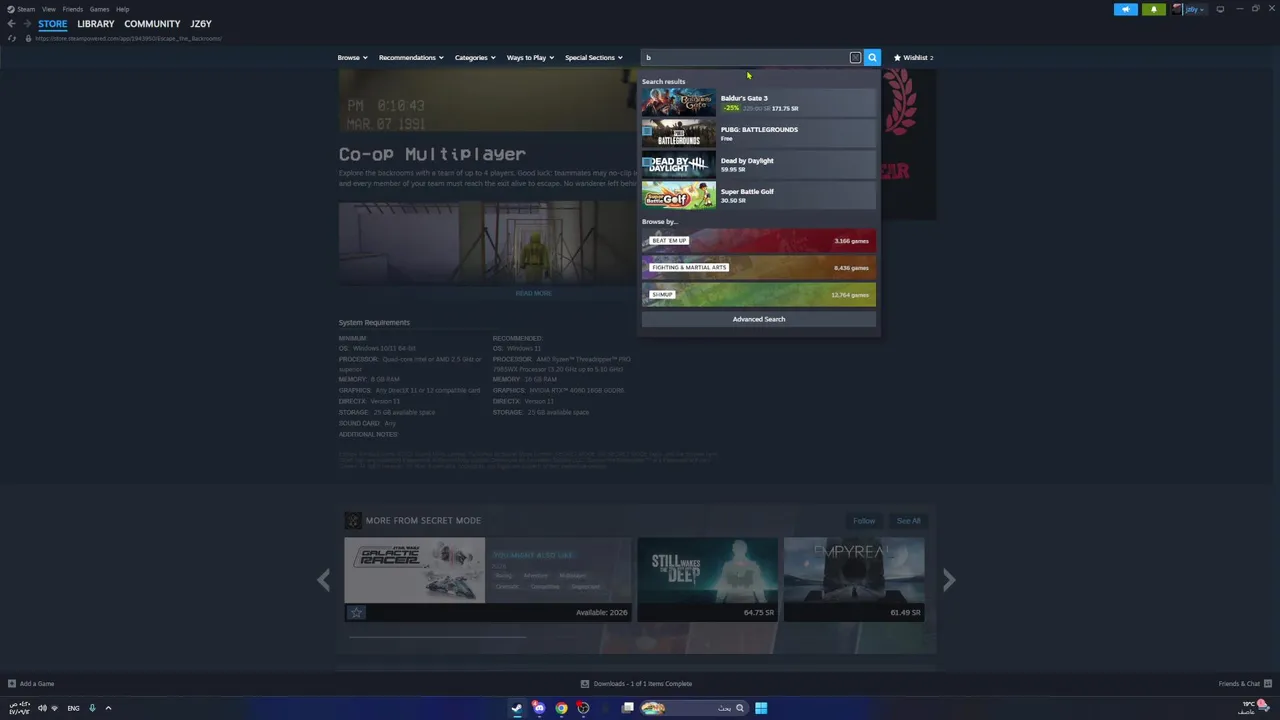The image size is (1280, 720).
Task: Open the green notifications bell
Action: pos(1153,9)
